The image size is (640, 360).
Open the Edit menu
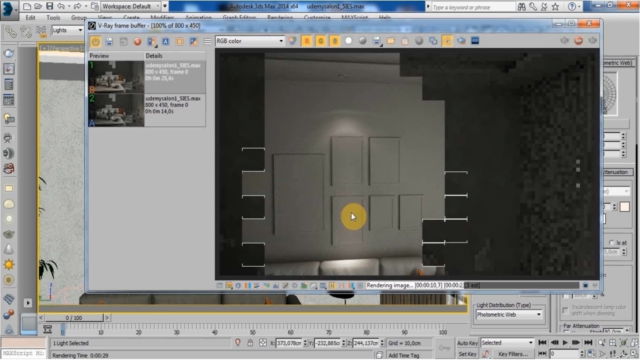(x=30, y=18)
